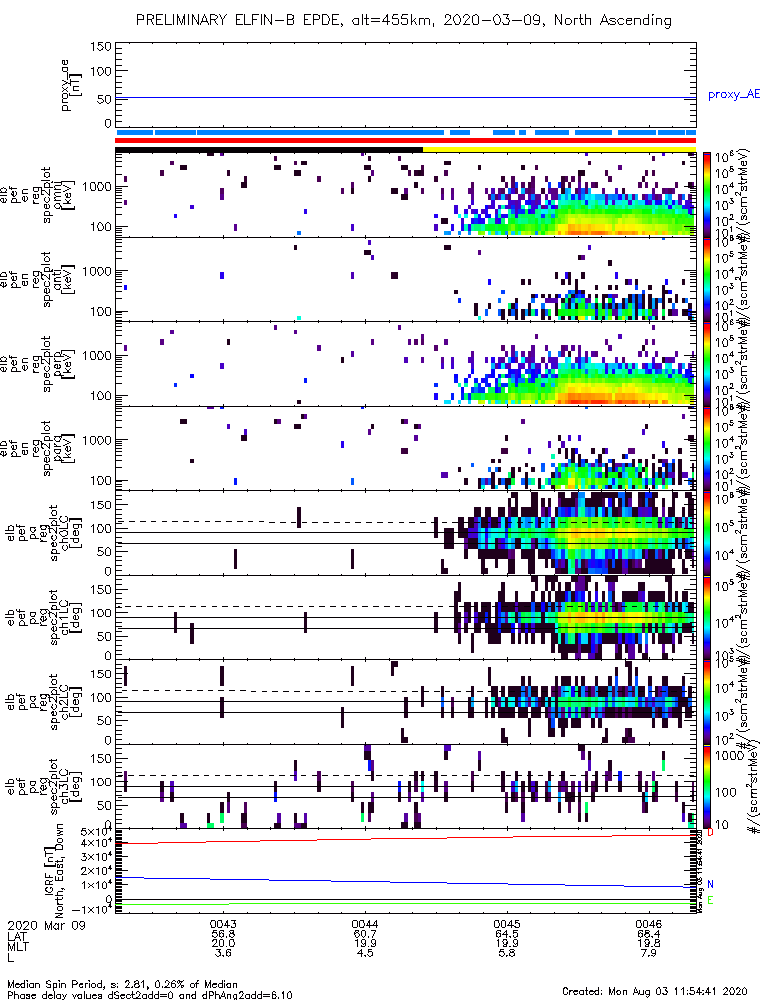The height and width of the screenshot is (1000, 775).
Task: Click the blue 'N' IGRF legend letter
Action: 711,884
